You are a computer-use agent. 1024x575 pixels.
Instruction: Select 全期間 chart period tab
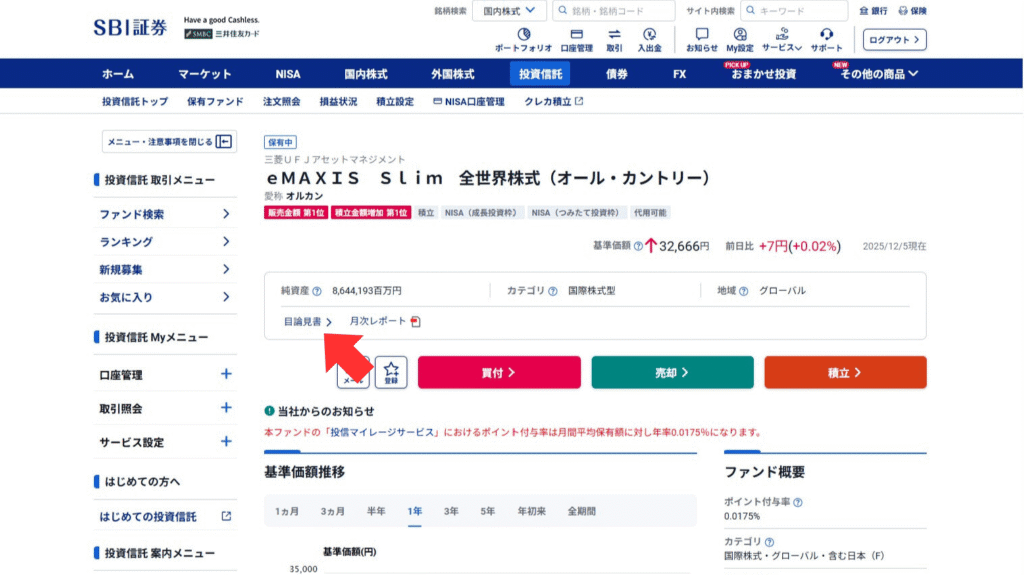point(581,511)
